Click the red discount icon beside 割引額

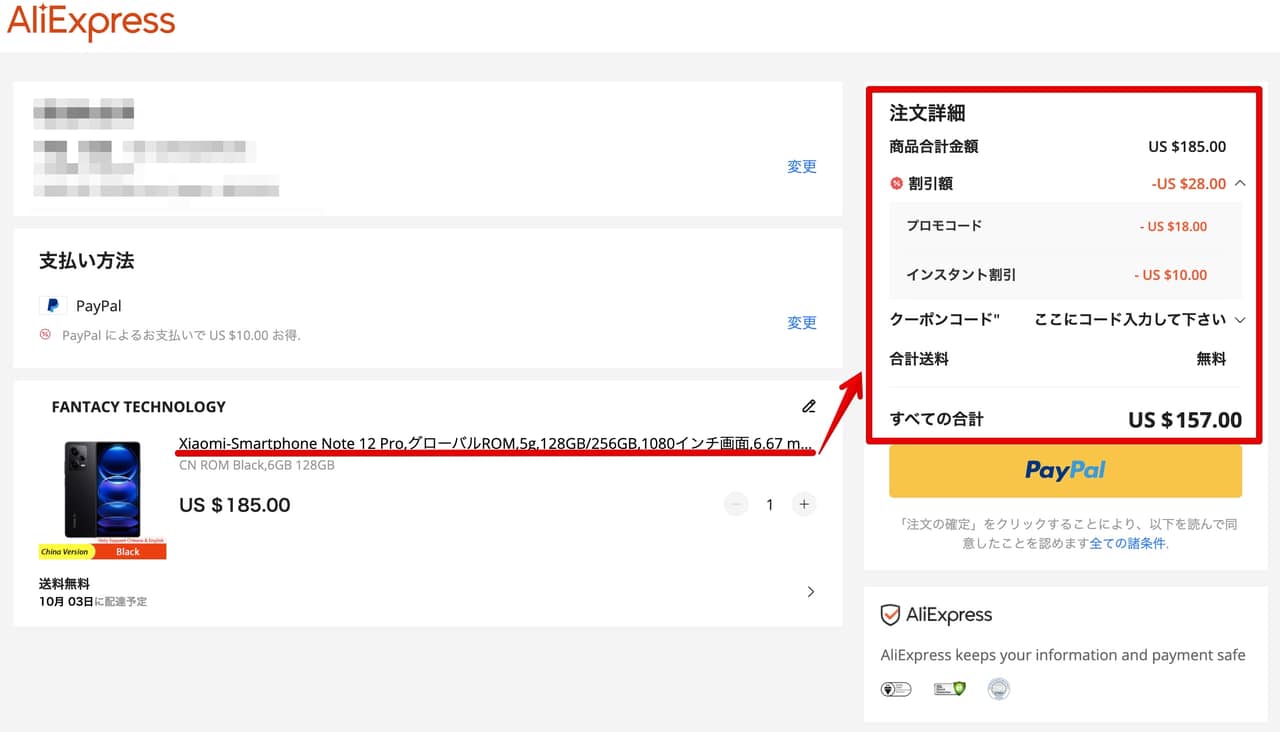896,184
